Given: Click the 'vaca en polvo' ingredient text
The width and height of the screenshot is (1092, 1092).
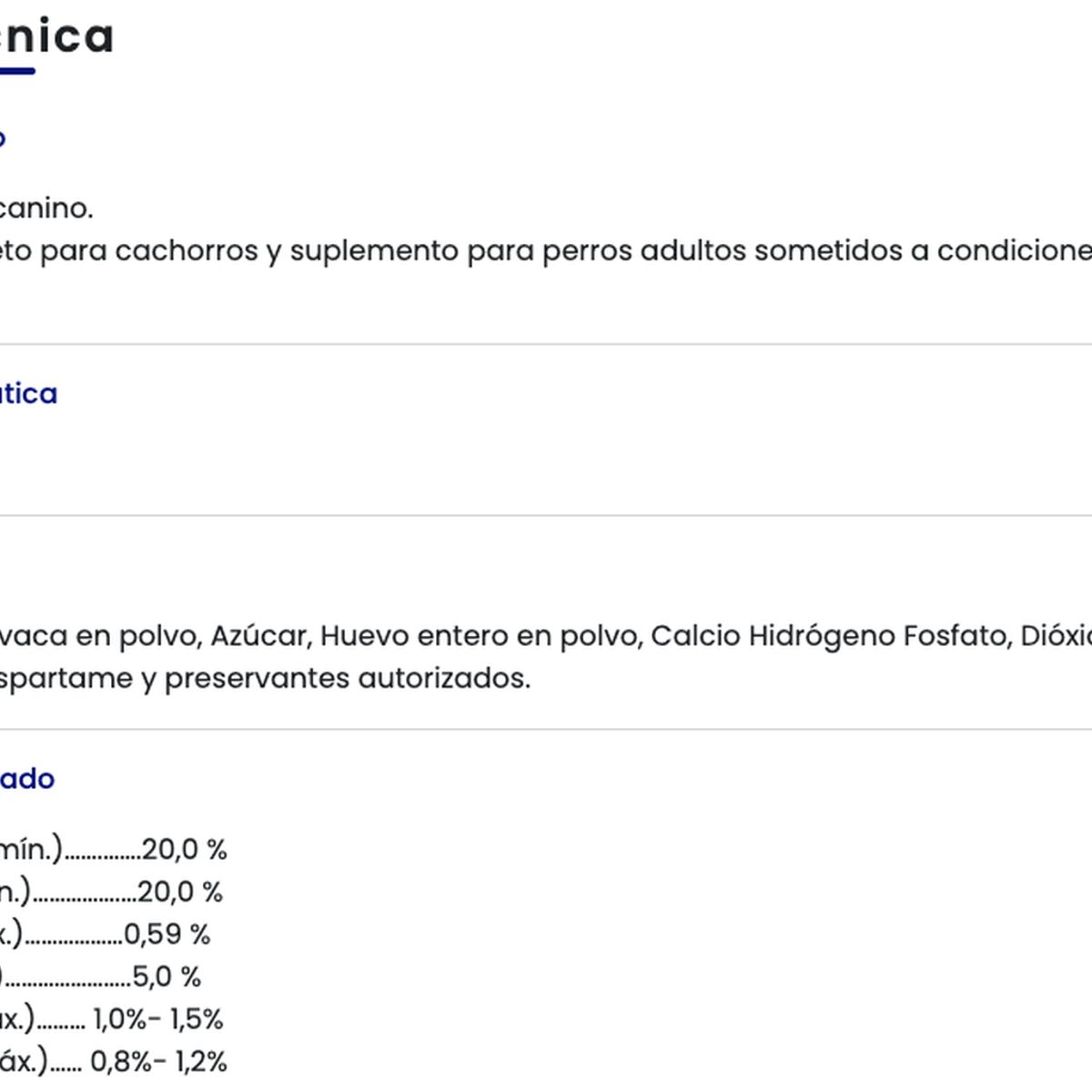Looking at the screenshot, I should coord(98,635).
